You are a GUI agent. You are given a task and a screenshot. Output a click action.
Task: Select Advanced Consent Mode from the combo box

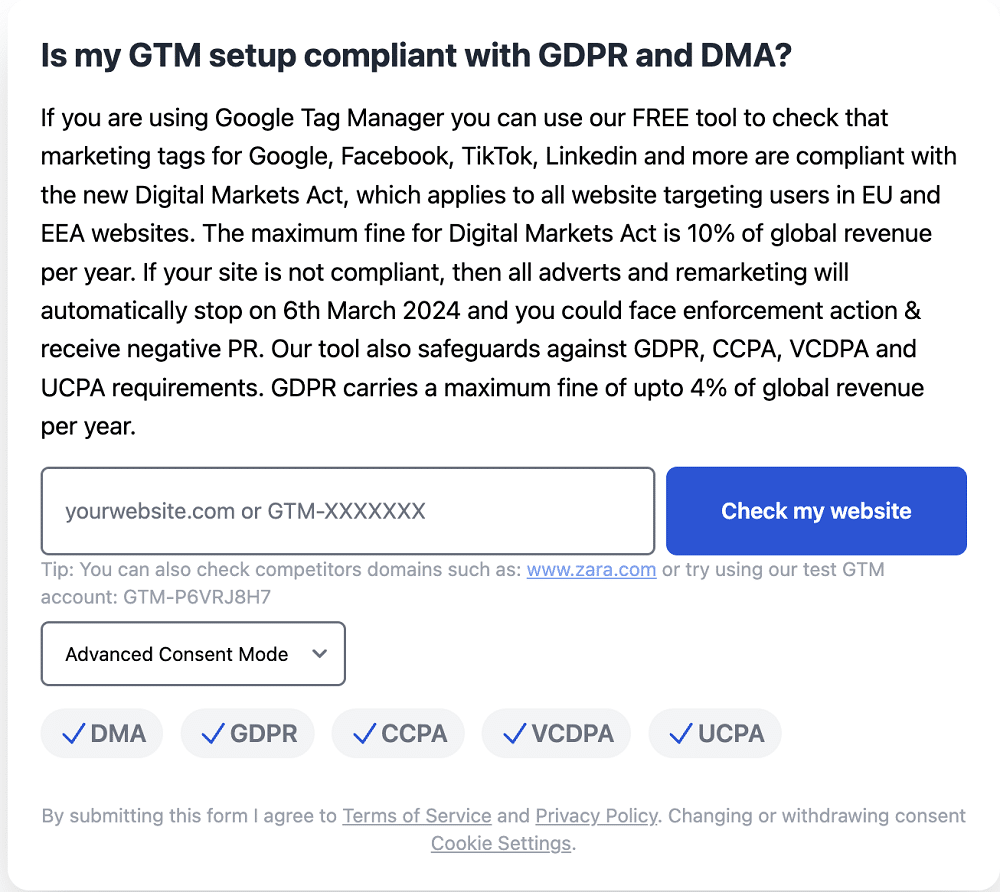[193, 654]
